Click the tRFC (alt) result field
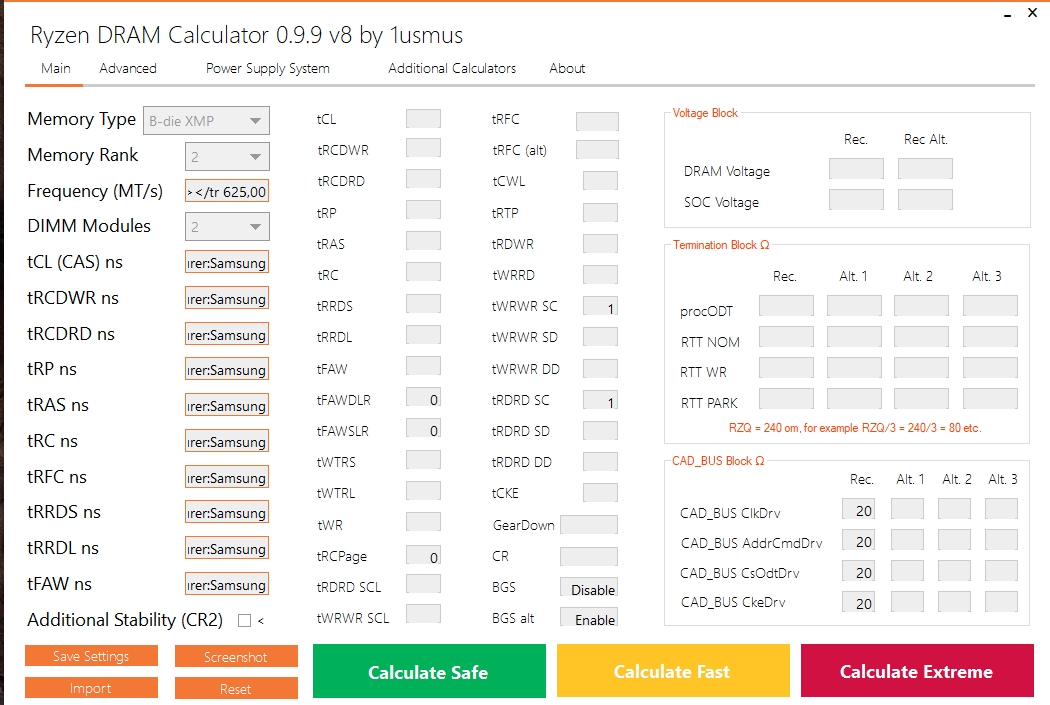The width and height of the screenshot is (1050, 705). (x=597, y=149)
